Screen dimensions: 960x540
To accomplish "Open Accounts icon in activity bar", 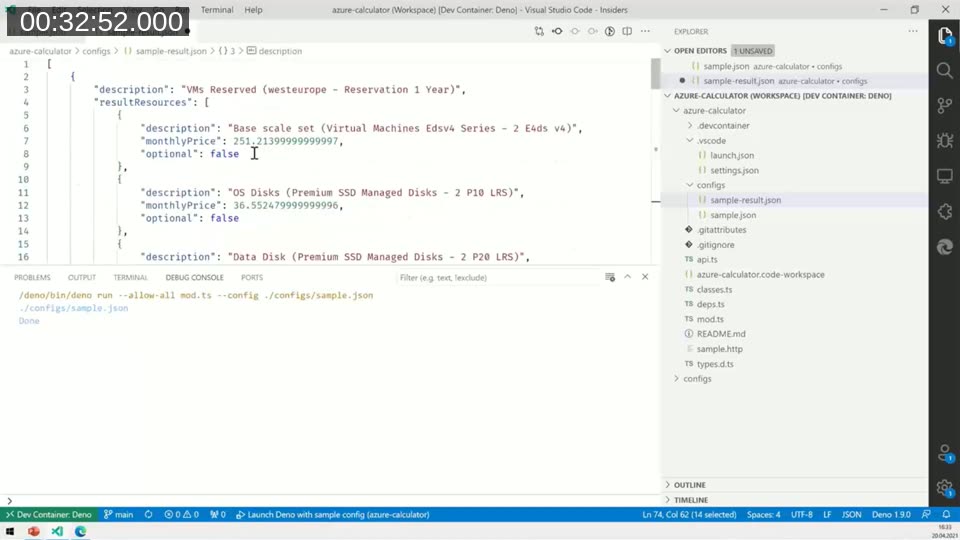I will click(x=945, y=454).
